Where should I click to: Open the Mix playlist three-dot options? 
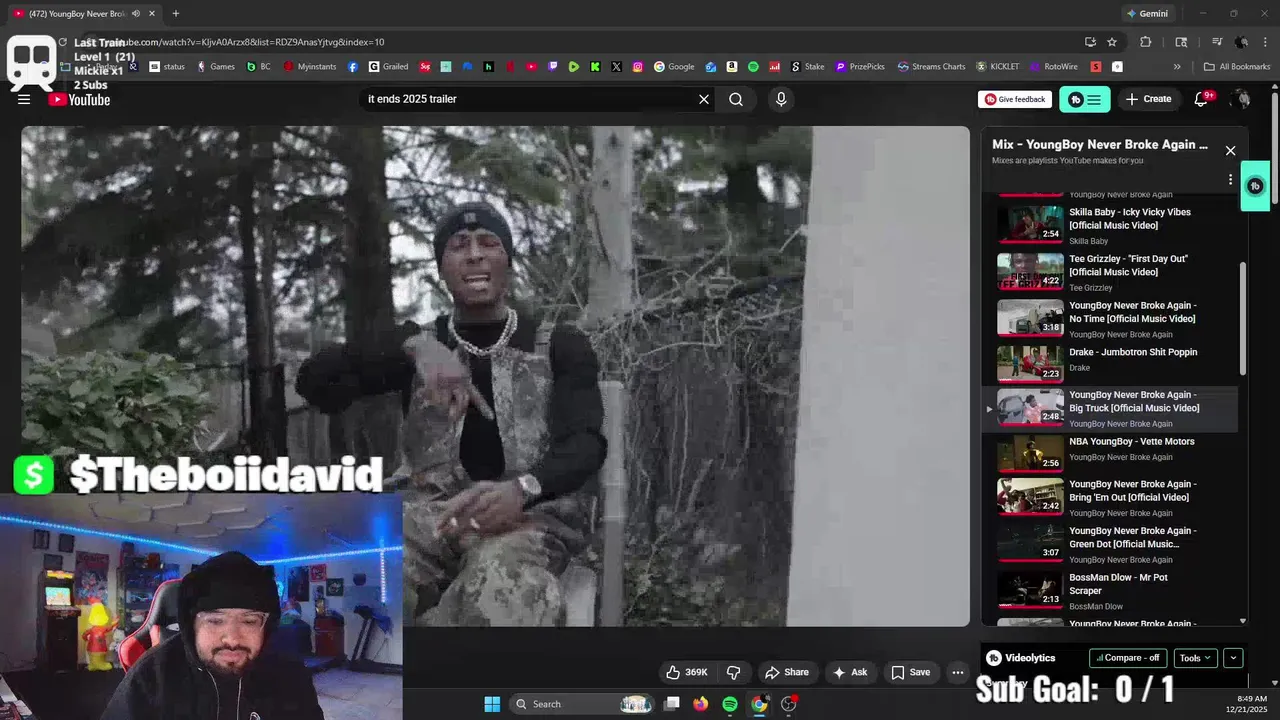pos(1230,179)
